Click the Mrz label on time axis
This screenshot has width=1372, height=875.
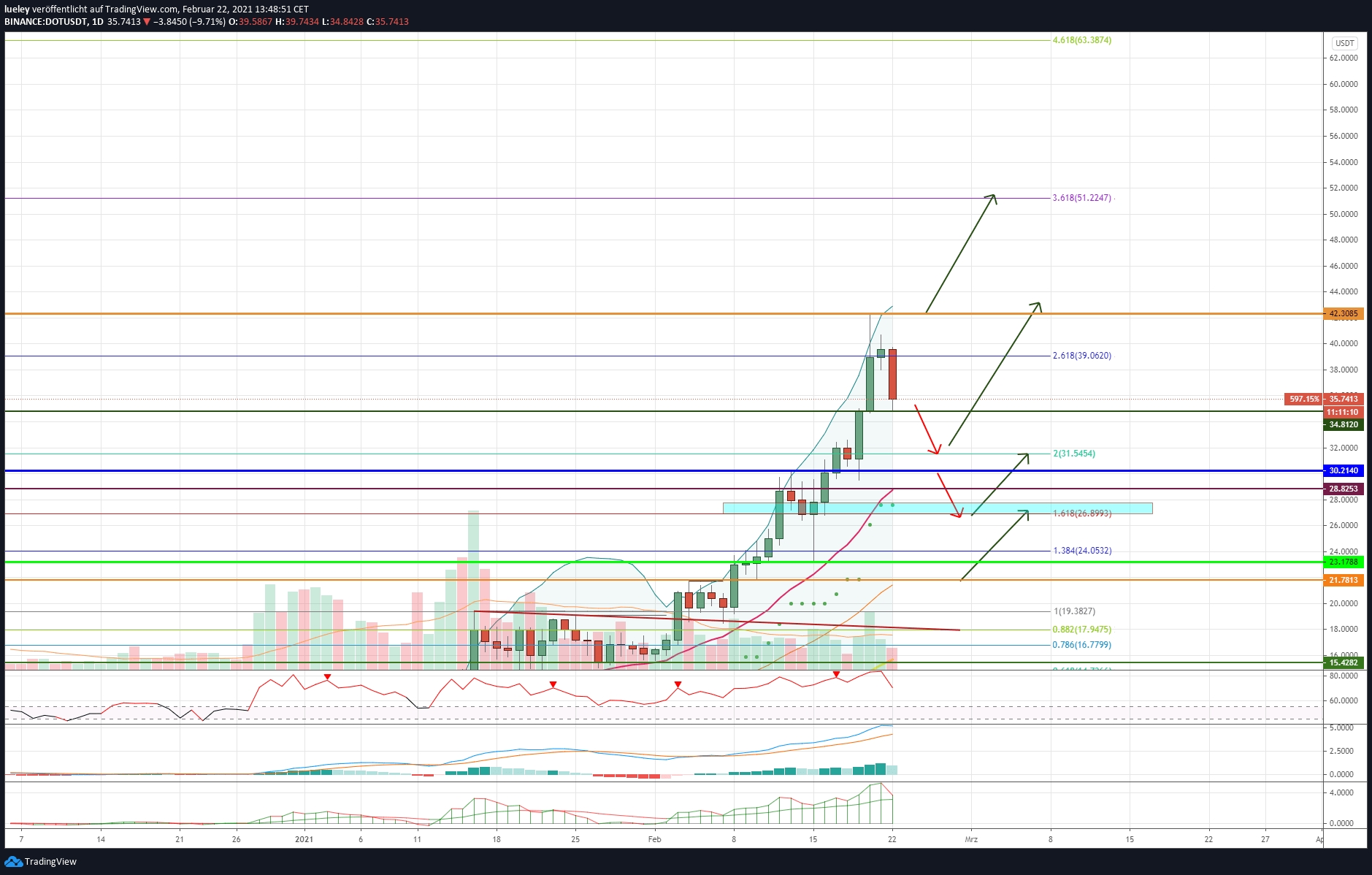971,839
